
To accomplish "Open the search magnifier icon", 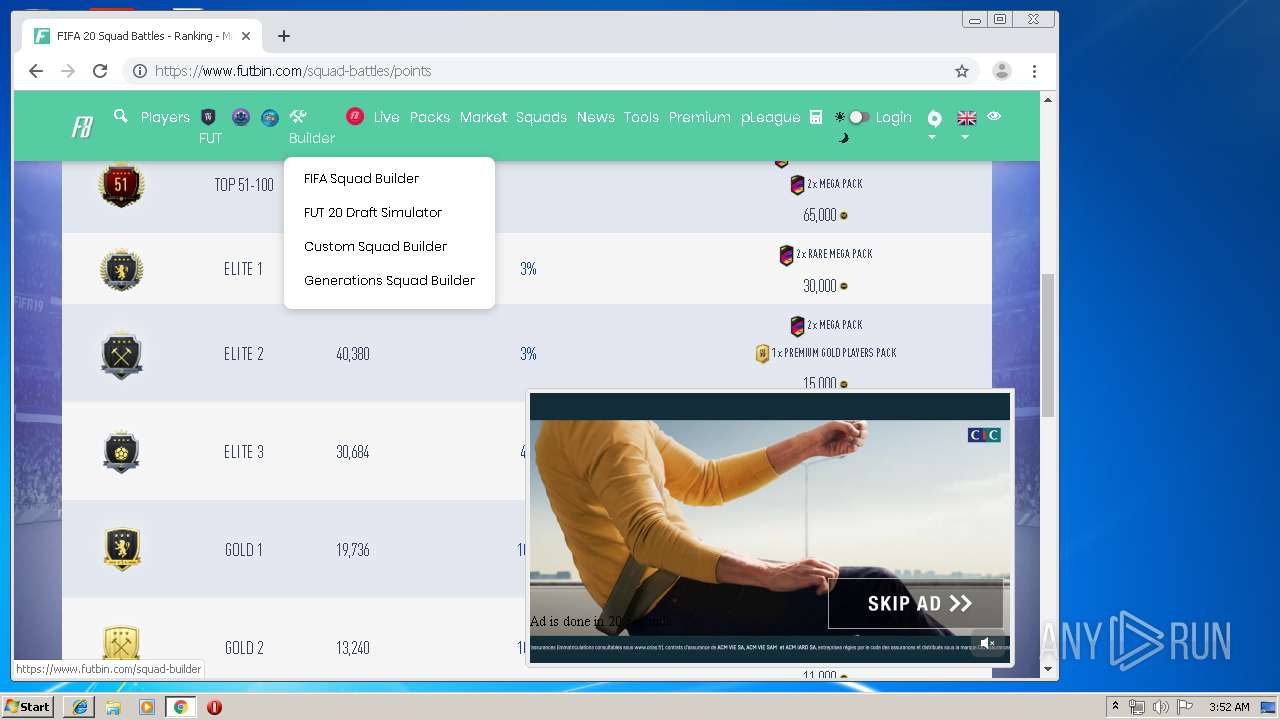I will point(121,116).
